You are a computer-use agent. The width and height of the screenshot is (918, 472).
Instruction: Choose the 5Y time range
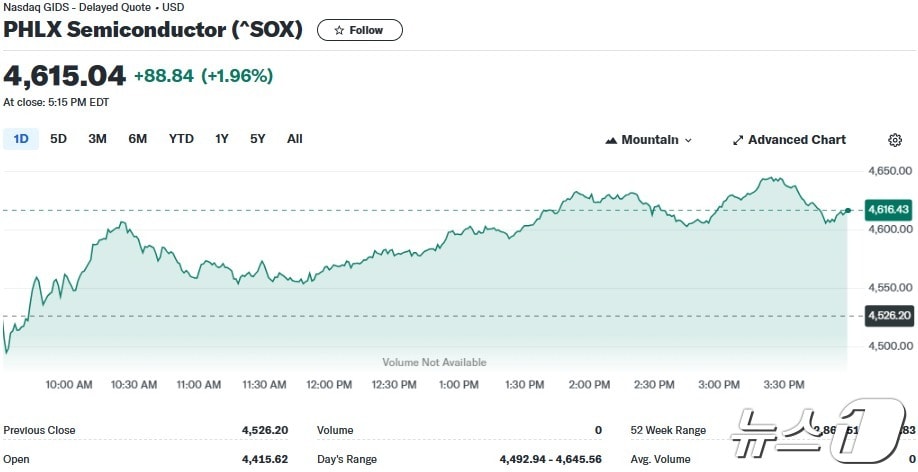pyautogui.click(x=258, y=139)
